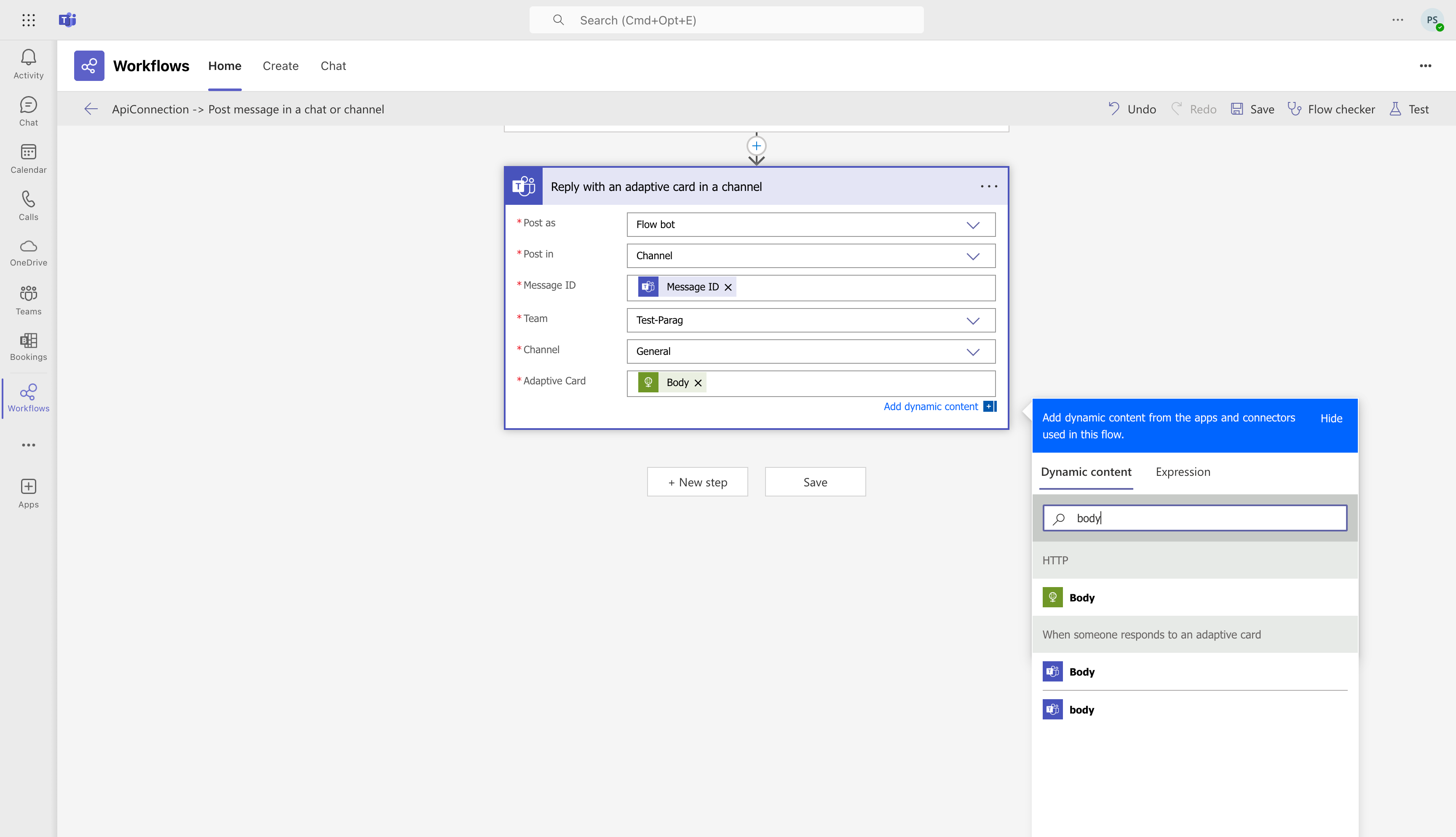Click the New step button
Viewport: 1456px width, 837px height.
pos(697,482)
